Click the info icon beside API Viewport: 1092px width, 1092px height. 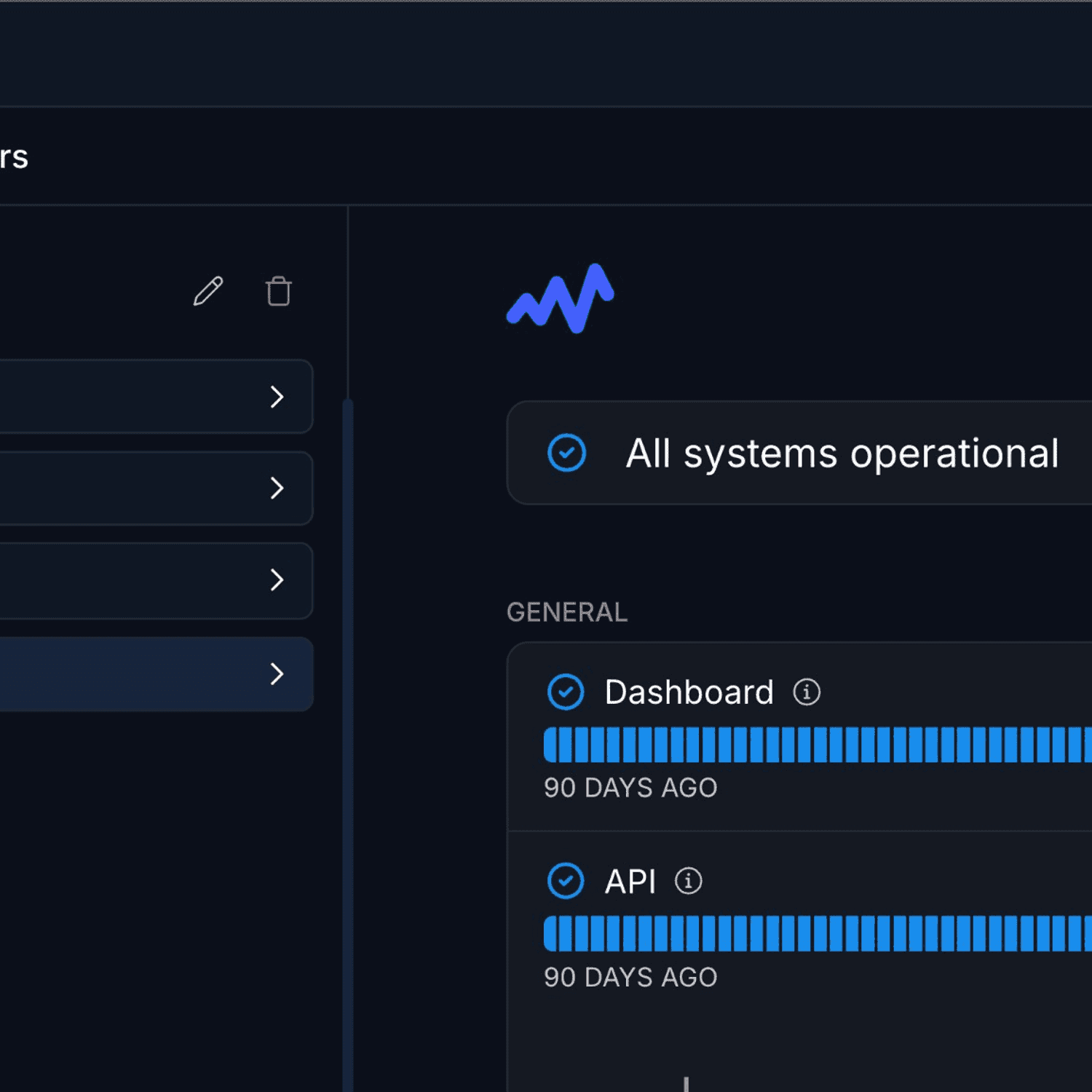coord(688,881)
